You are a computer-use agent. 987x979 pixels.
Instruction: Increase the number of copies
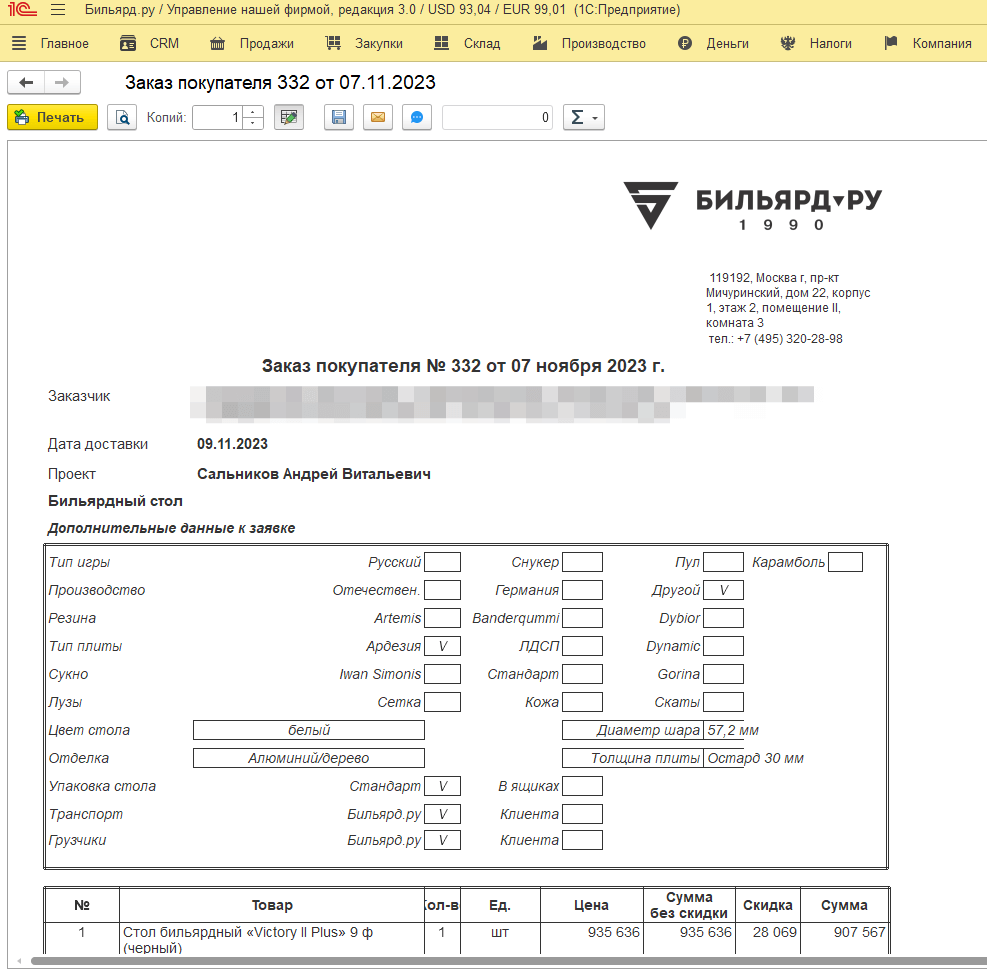[253, 112]
